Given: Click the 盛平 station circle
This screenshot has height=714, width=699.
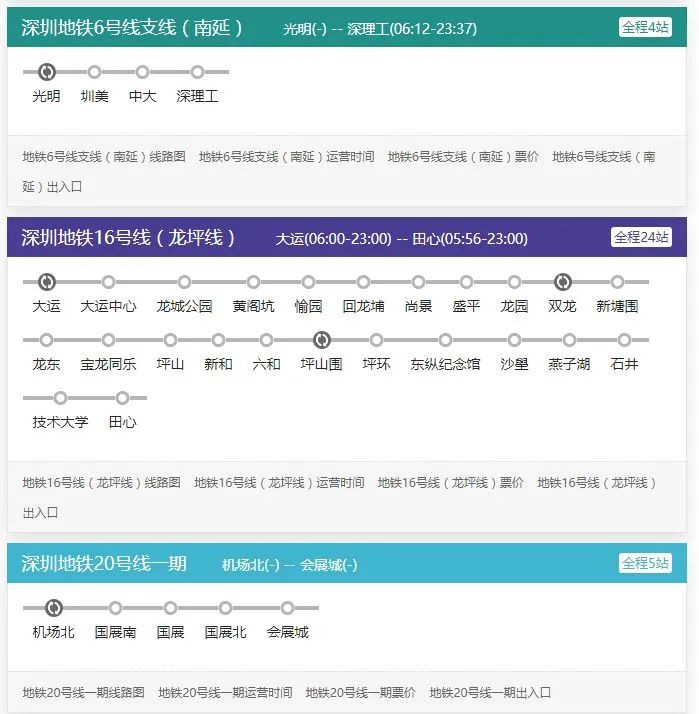Looking at the screenshot, I should 466,282.
